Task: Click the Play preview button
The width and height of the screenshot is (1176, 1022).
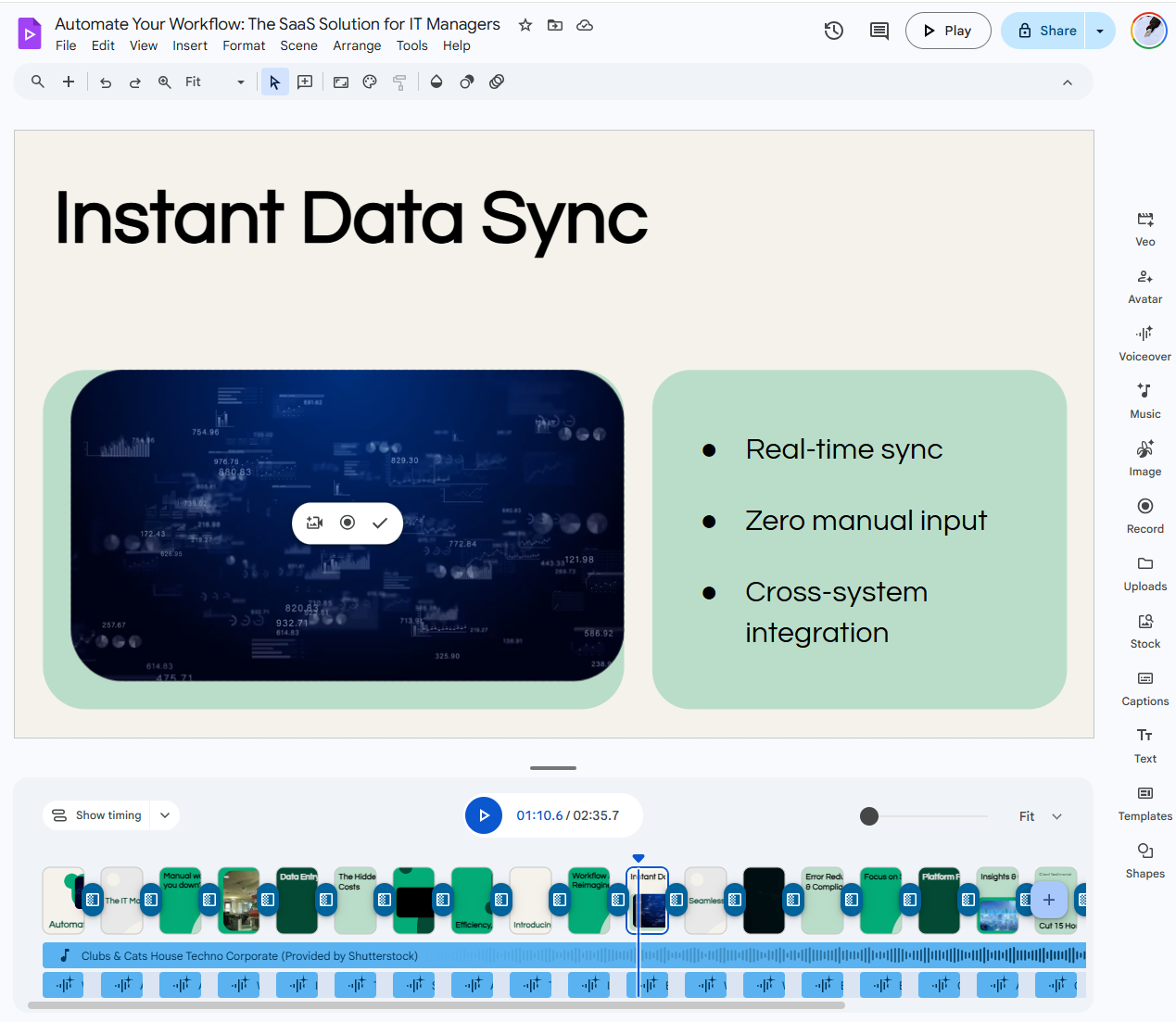Action: tap(948, 31)
